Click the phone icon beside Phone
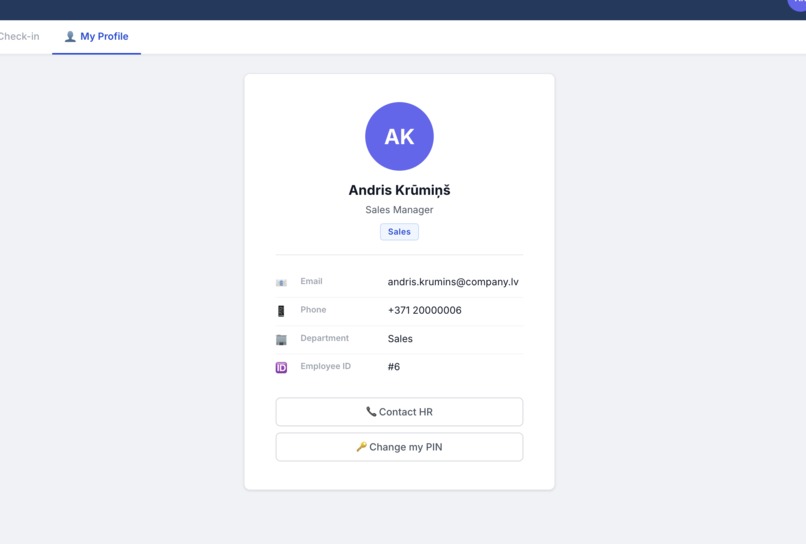 281,311
